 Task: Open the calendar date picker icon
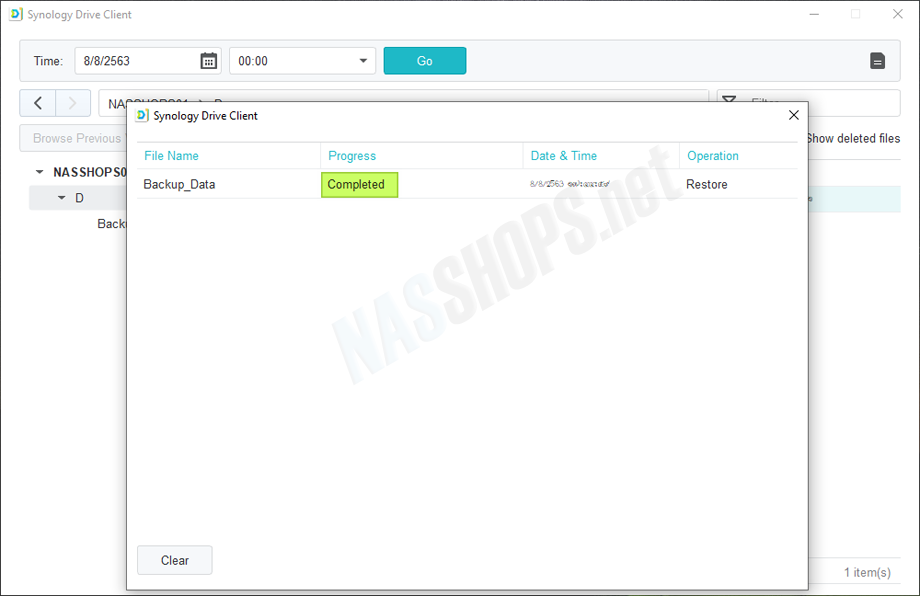point(208,61)
